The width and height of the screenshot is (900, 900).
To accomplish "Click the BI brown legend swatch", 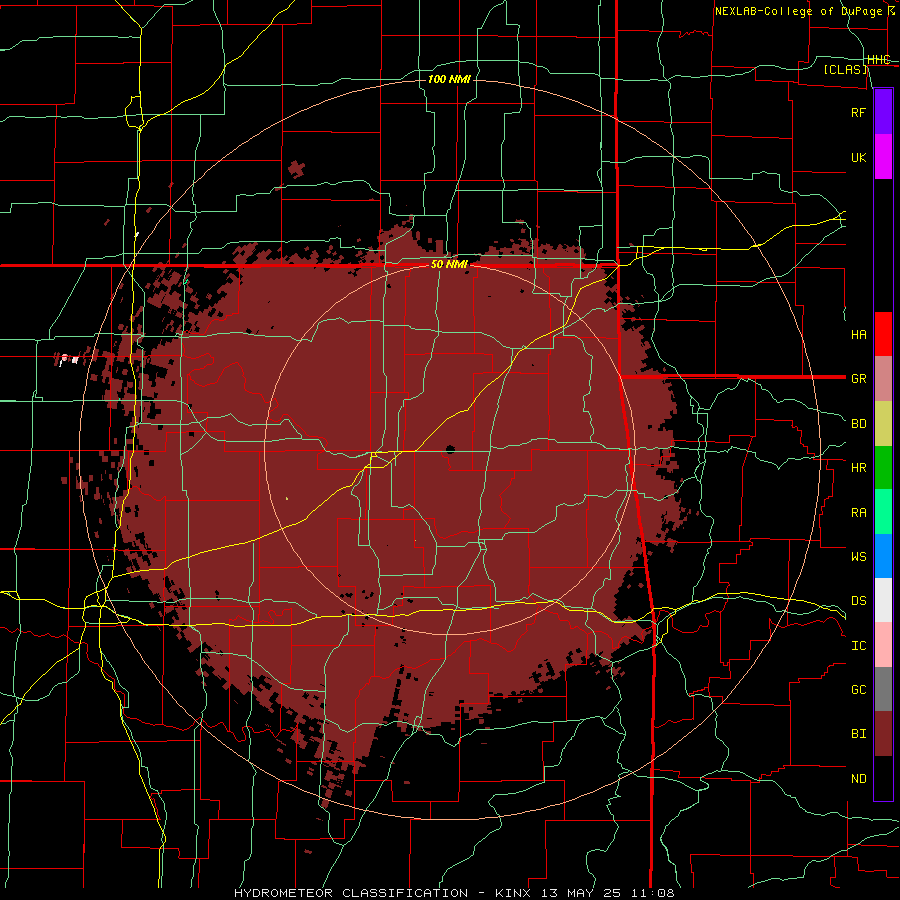I will 883,734.
